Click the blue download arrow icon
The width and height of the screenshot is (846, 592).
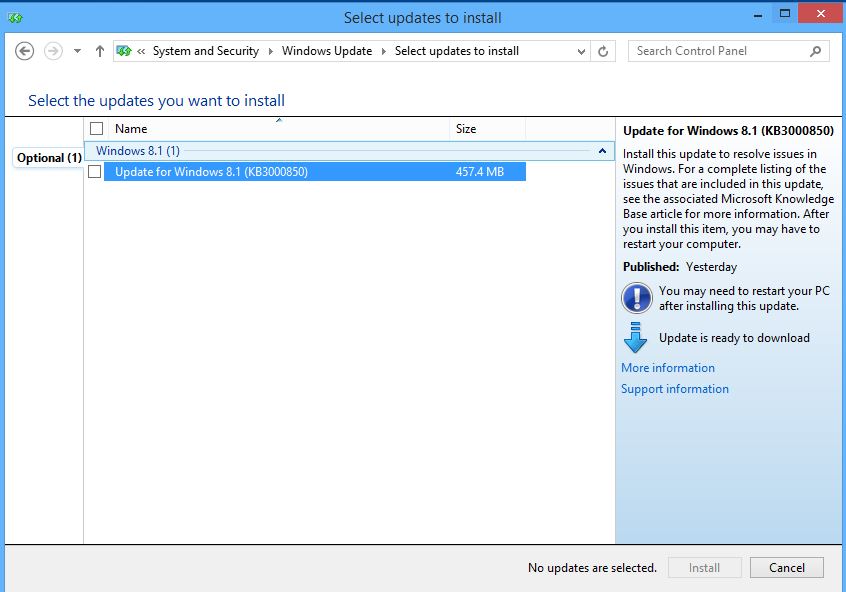(636, 338)
